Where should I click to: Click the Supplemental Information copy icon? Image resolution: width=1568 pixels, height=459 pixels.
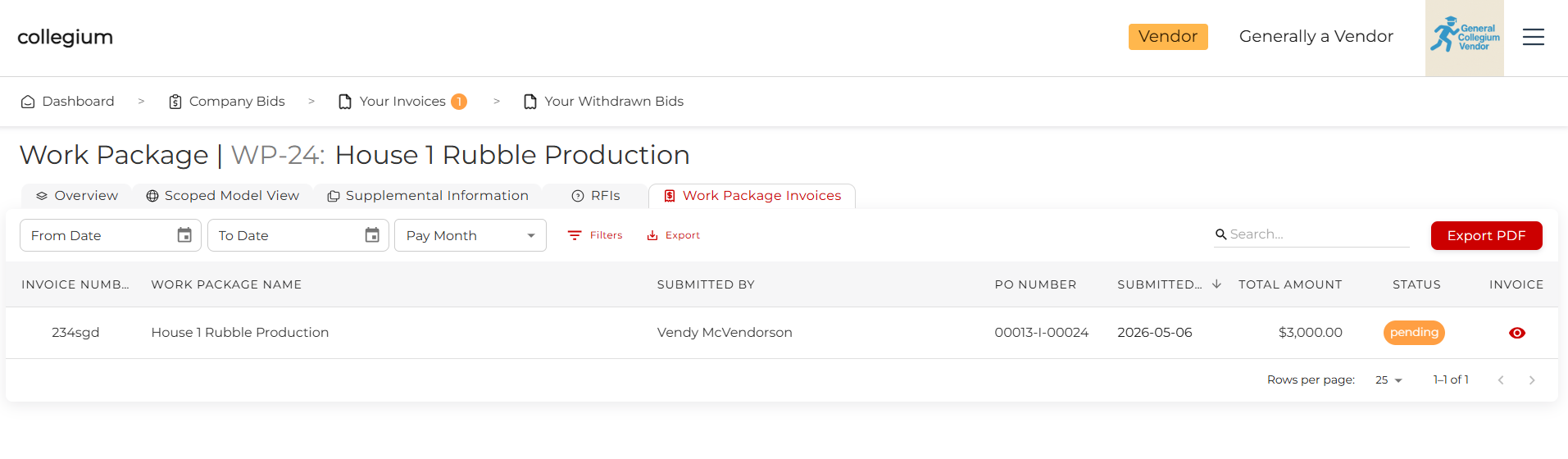(334, 196)
